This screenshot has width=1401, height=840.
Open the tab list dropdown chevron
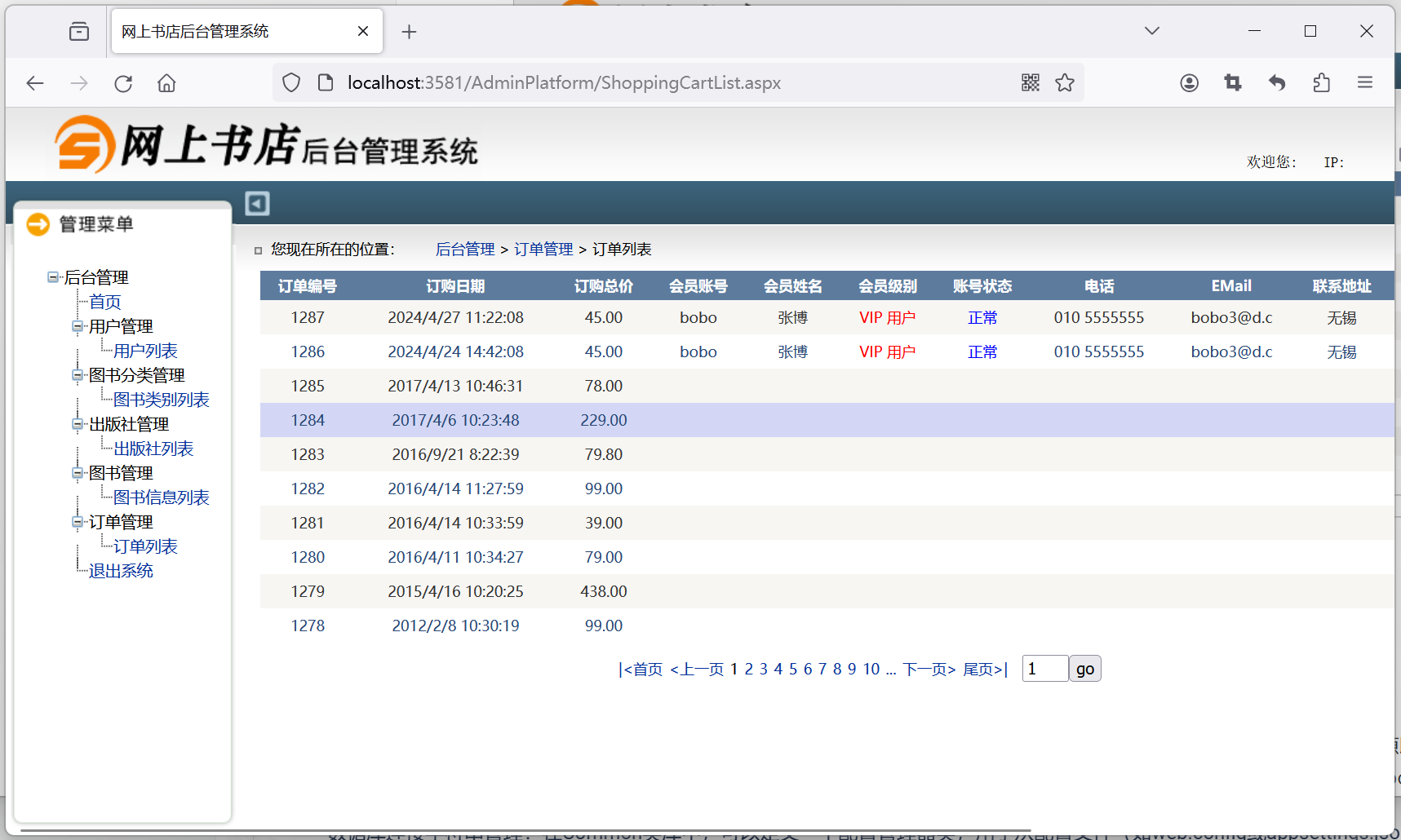(1151, 31)
